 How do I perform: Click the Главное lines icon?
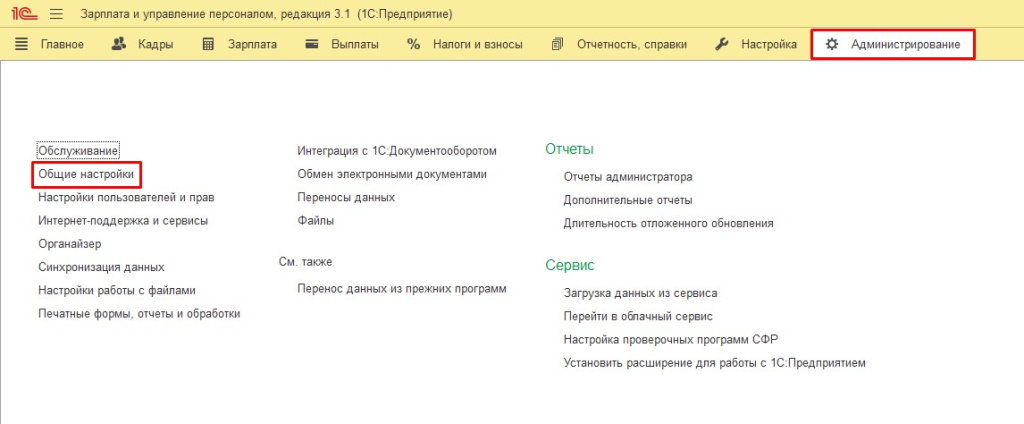coord(22,44)
